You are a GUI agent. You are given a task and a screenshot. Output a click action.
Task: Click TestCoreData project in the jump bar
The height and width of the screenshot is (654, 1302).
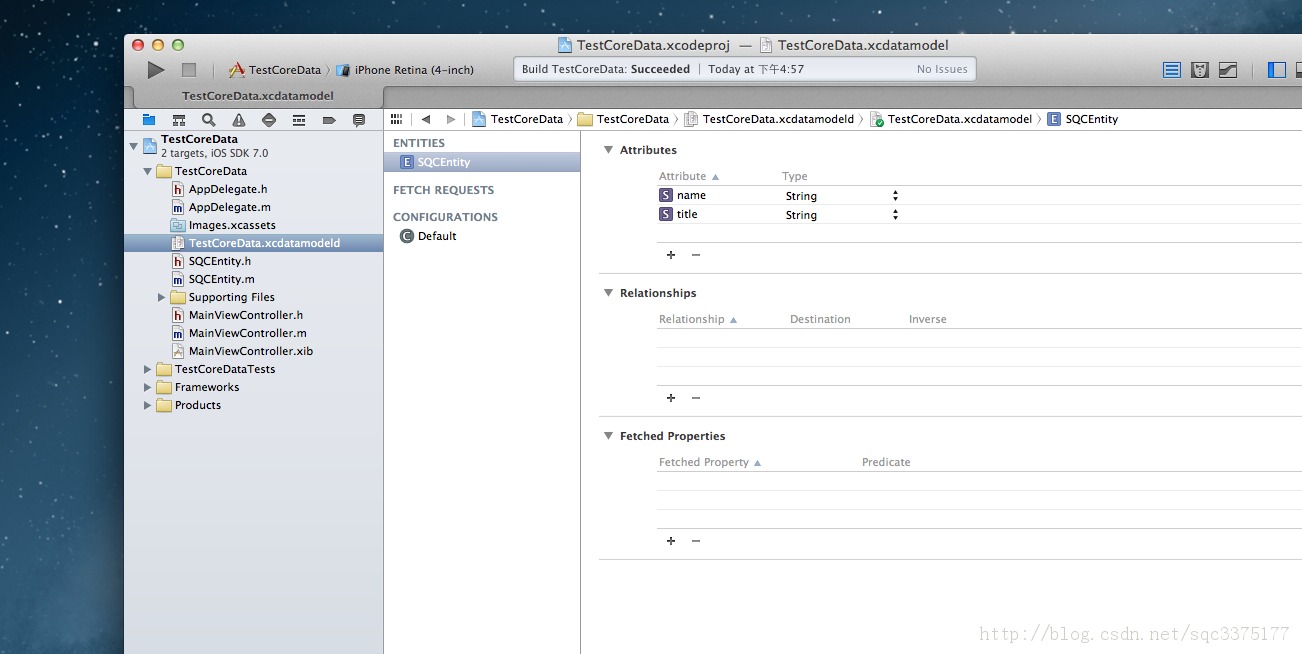click(x=518, y=119)
